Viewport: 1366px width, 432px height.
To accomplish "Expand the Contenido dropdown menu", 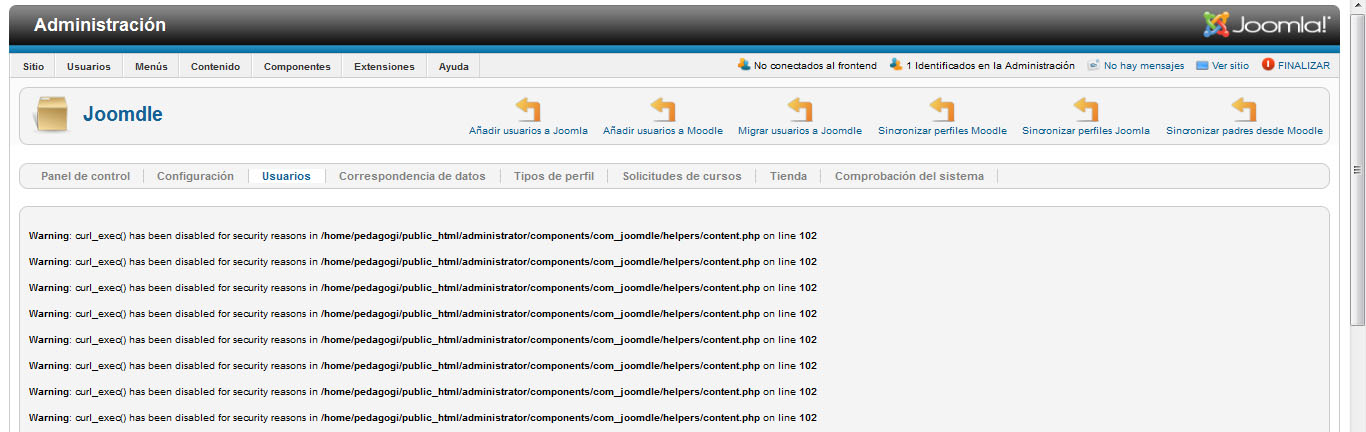I will pos(215,67).
